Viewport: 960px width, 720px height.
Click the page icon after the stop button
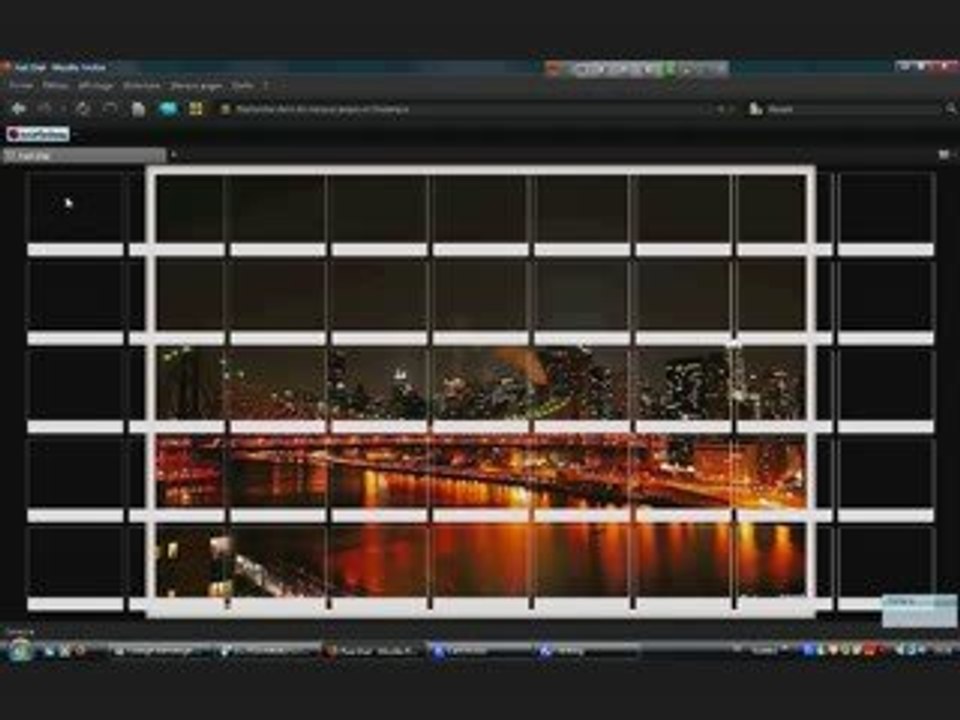click(x=139, y=110)
